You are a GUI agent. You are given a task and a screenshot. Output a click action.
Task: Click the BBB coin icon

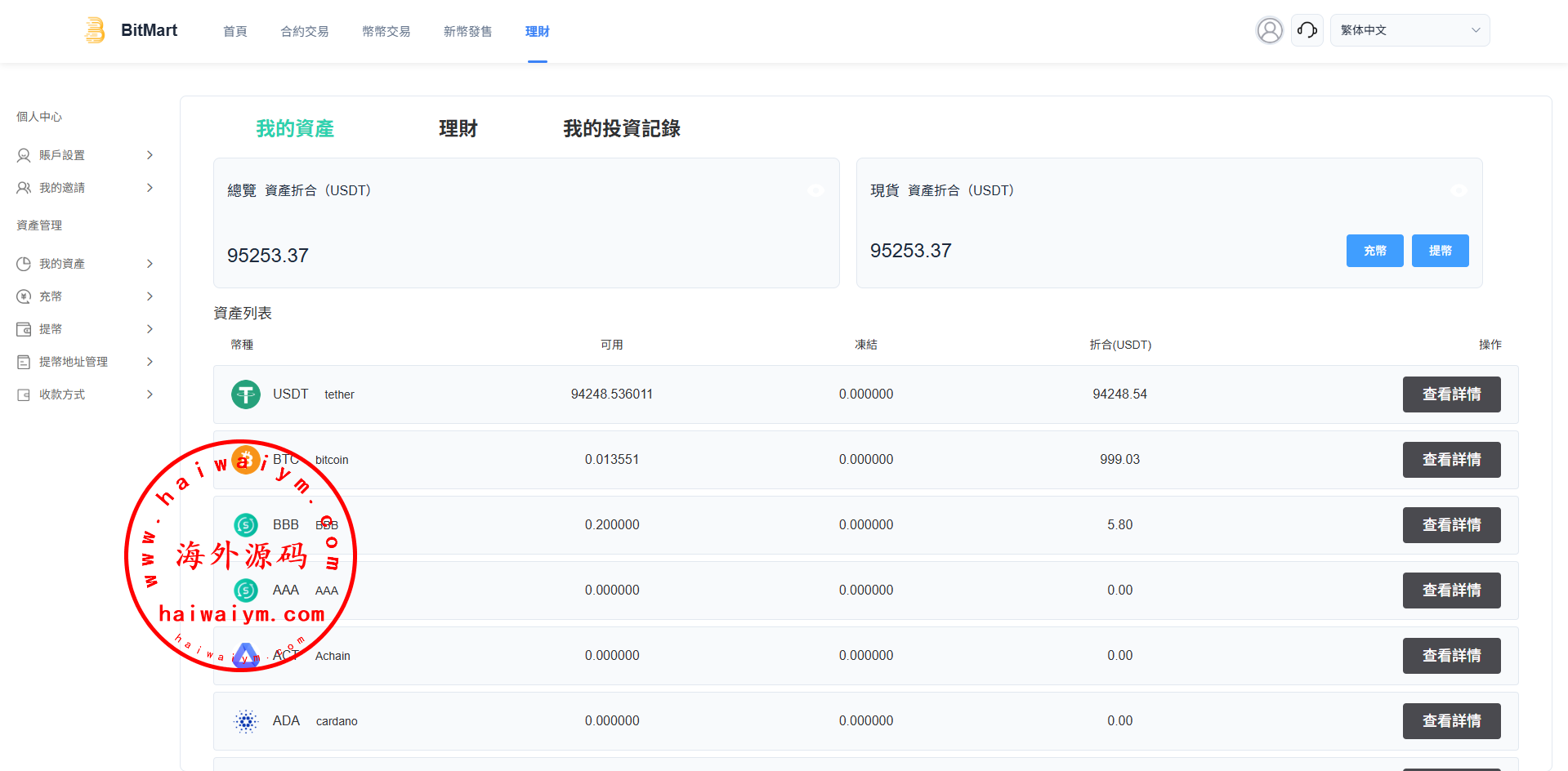(x=245, y=525)
